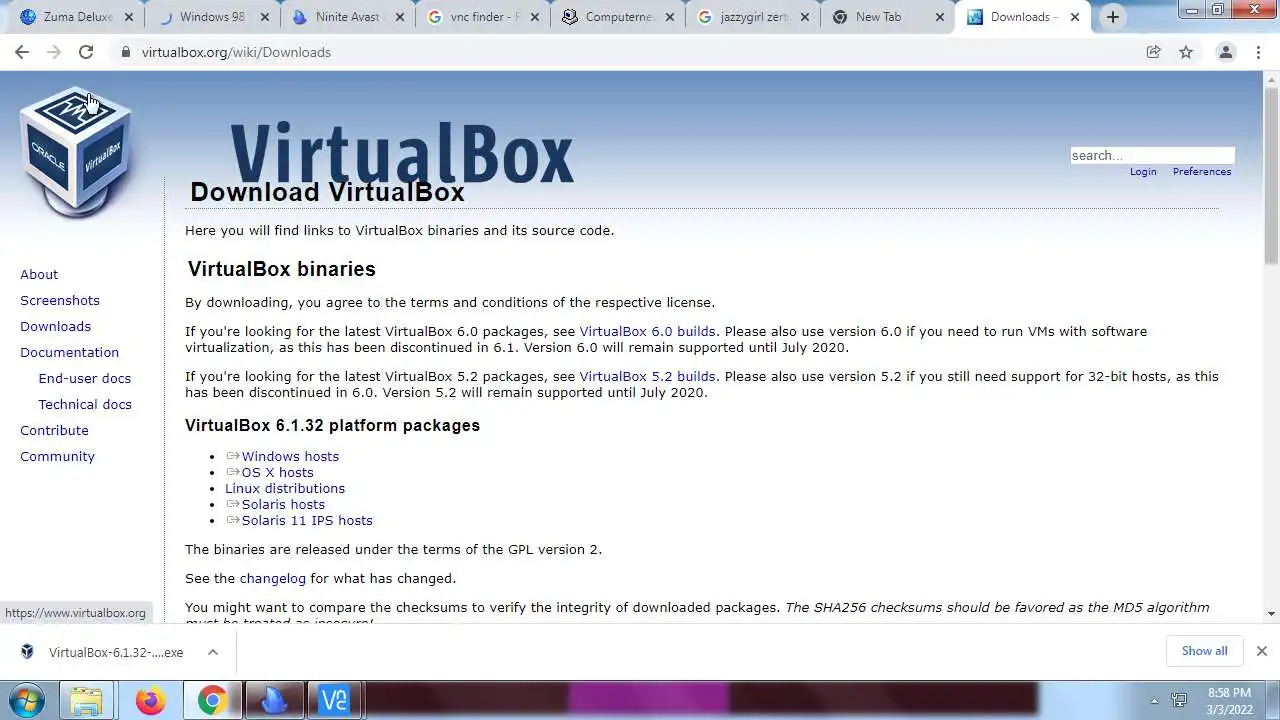Click the VirtualBox 5.2 builds link
1280x720 pixels.
[647, 376]
